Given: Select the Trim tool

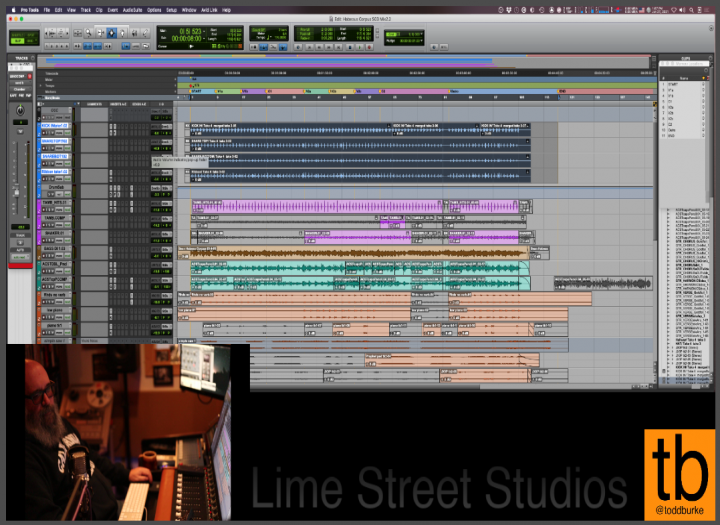Looking at the screenshot, I should tap(100, 33).
